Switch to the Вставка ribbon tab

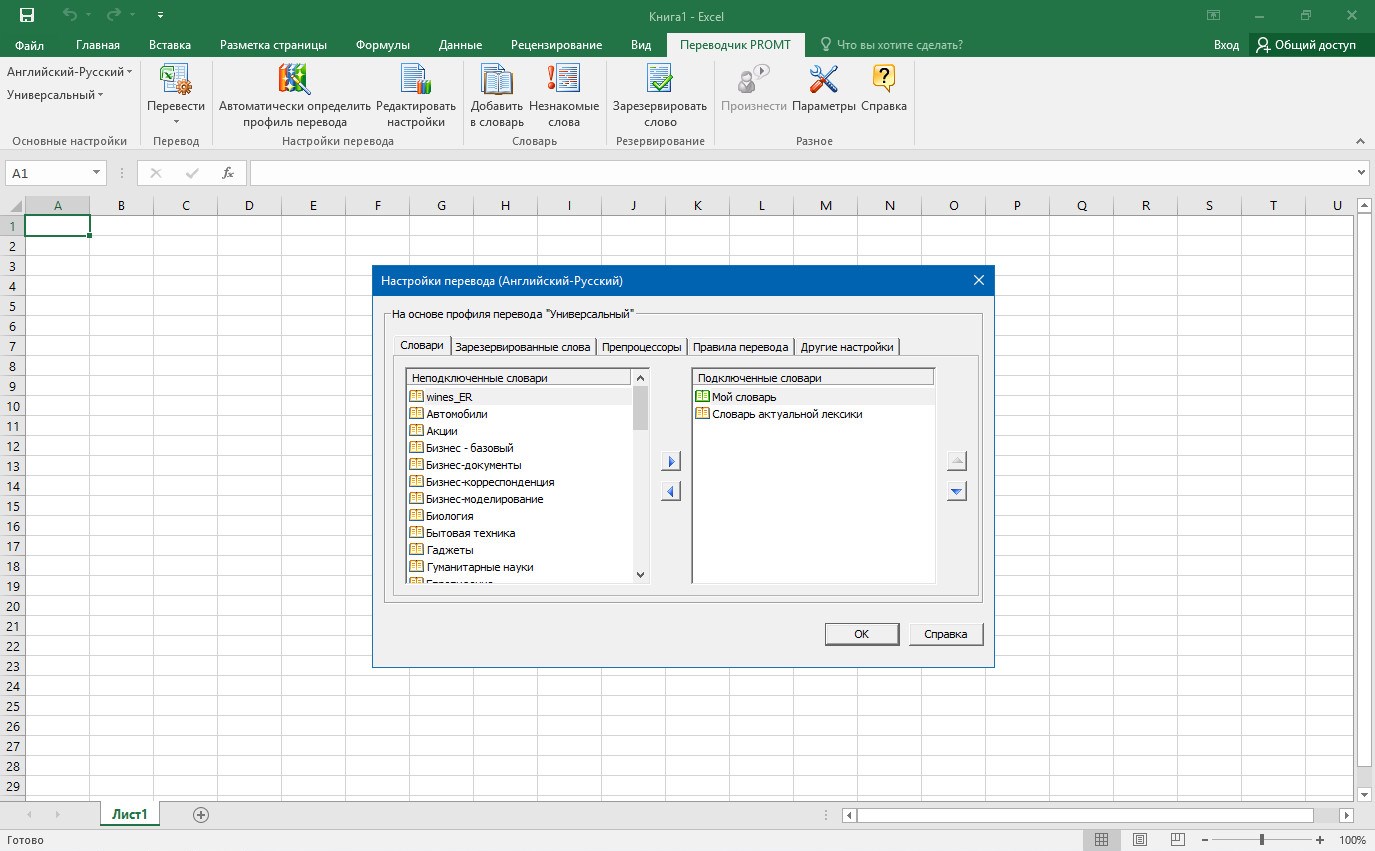(170, 45)
